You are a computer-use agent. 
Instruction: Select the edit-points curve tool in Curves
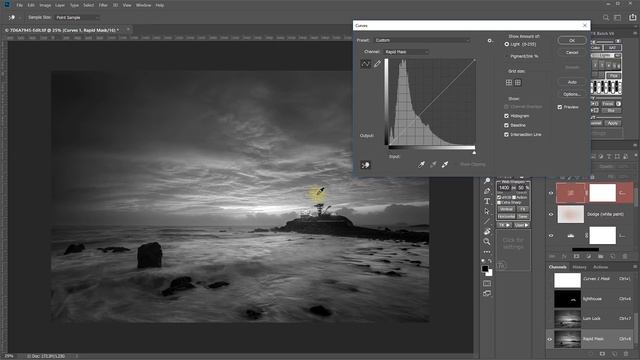click(x=365, y=63)
